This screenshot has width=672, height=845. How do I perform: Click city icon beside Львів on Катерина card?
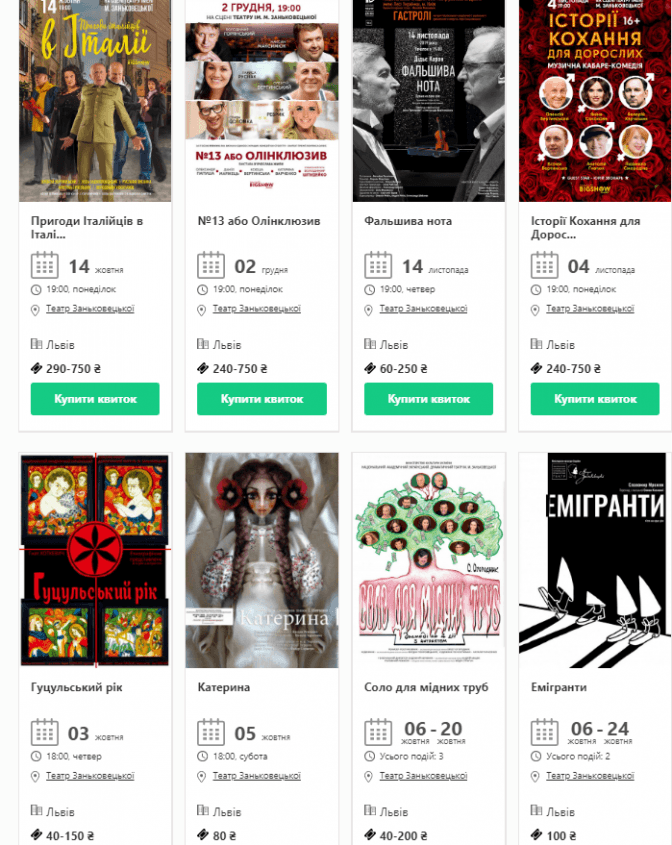pyautogui.click(x=203, y=810)
